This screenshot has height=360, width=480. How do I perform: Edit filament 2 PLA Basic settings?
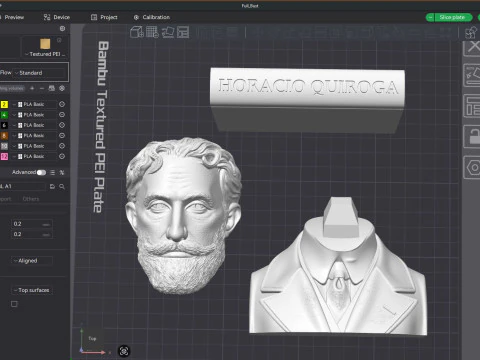(62, 104)
